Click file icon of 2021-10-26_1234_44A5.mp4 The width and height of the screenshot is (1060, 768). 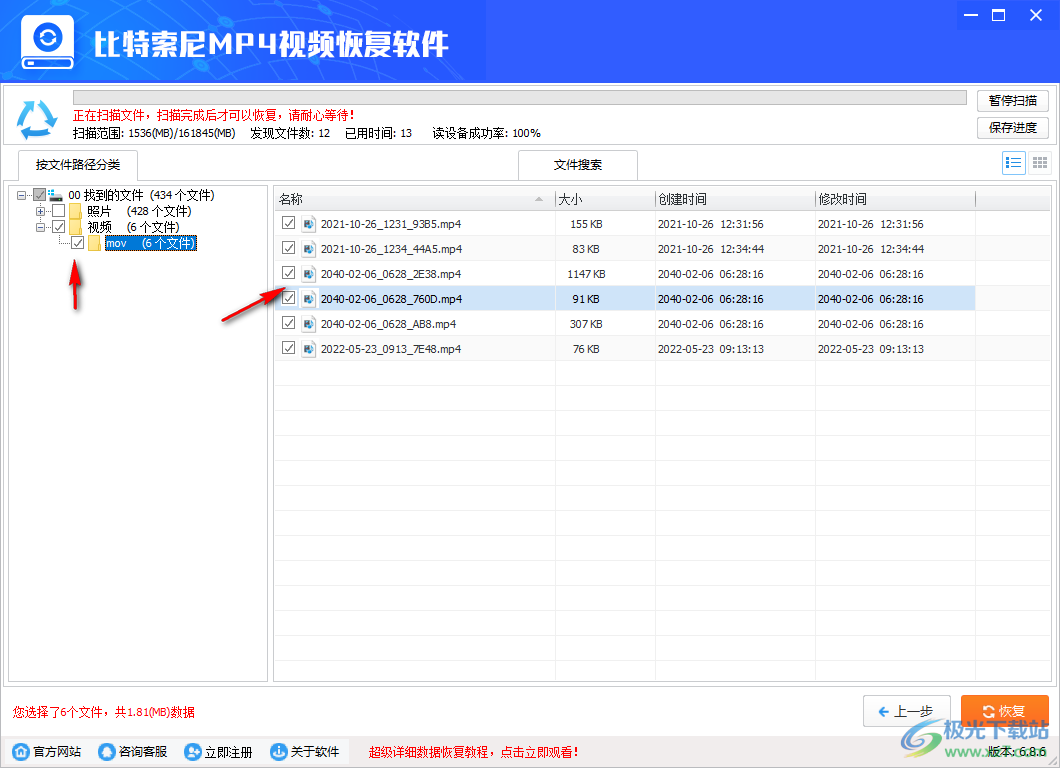pos(309,249)
